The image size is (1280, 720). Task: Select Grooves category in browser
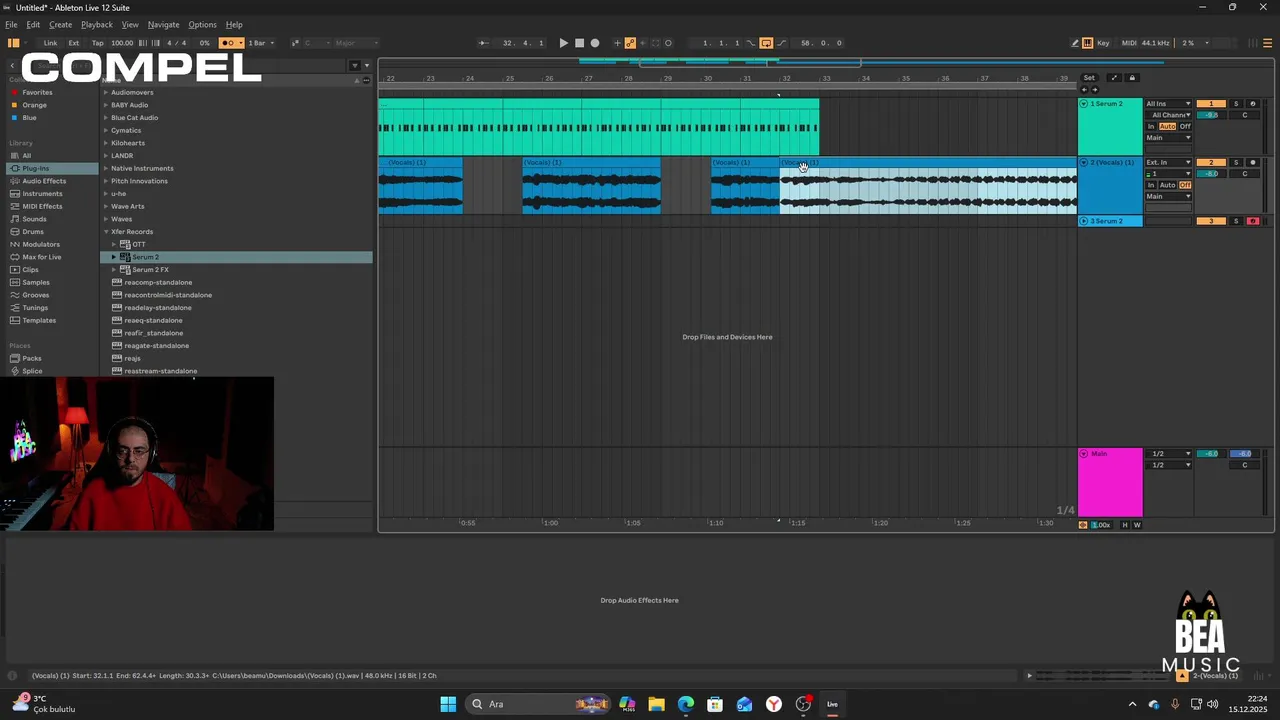pyautogui.click(x=36, y=295)
